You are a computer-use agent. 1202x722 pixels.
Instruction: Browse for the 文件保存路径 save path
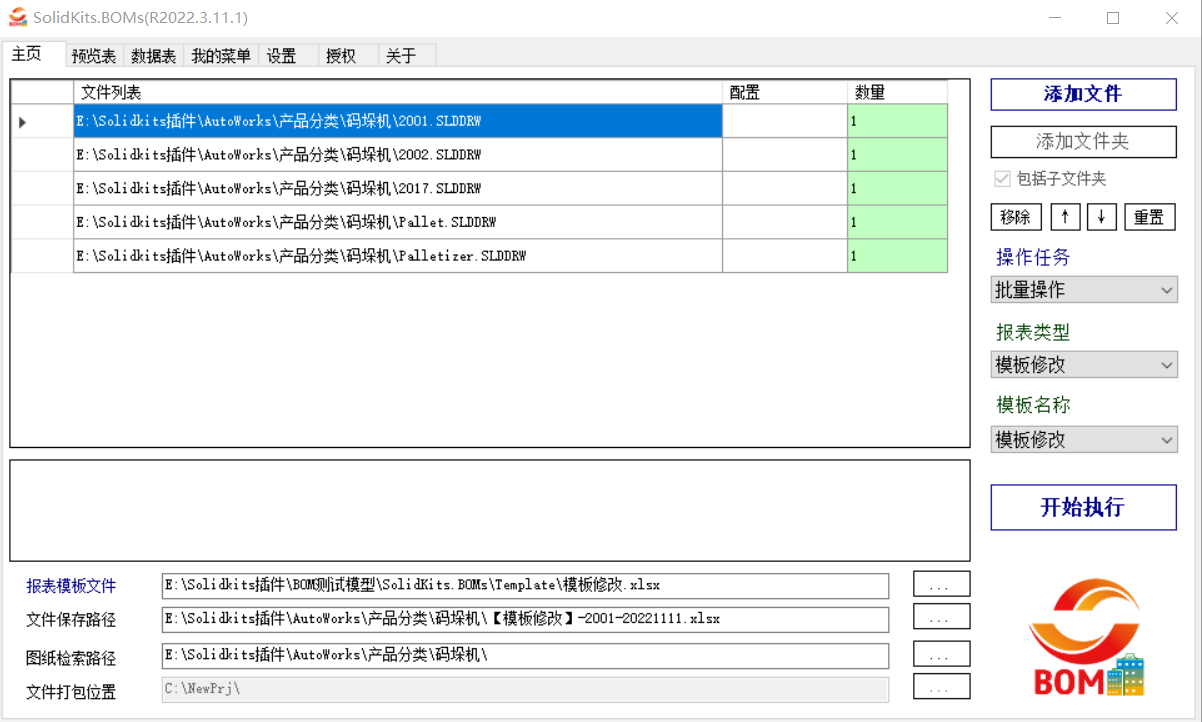tap(940, 618)
